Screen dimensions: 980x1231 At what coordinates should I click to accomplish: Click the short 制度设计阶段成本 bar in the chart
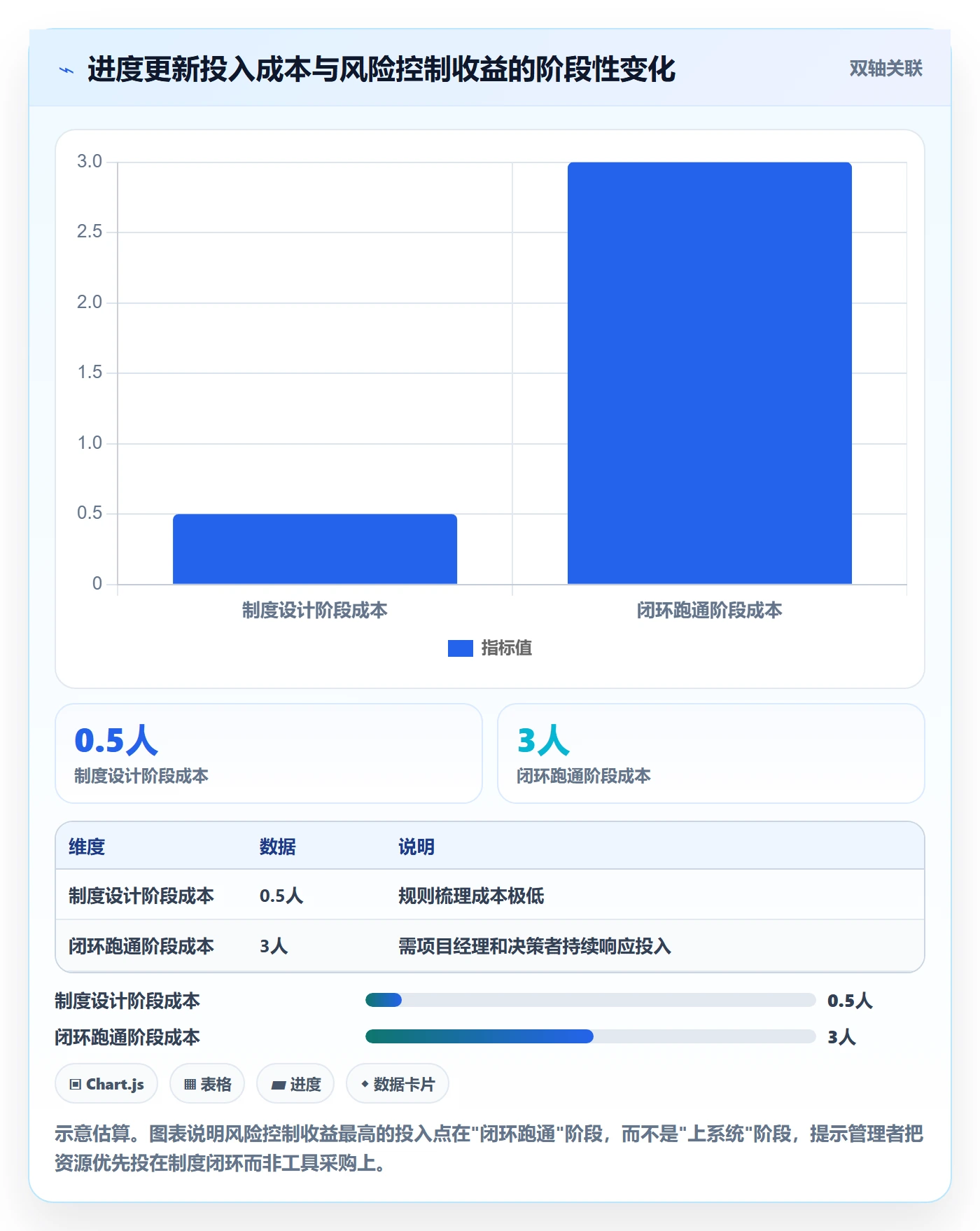[x=315, y=549]
